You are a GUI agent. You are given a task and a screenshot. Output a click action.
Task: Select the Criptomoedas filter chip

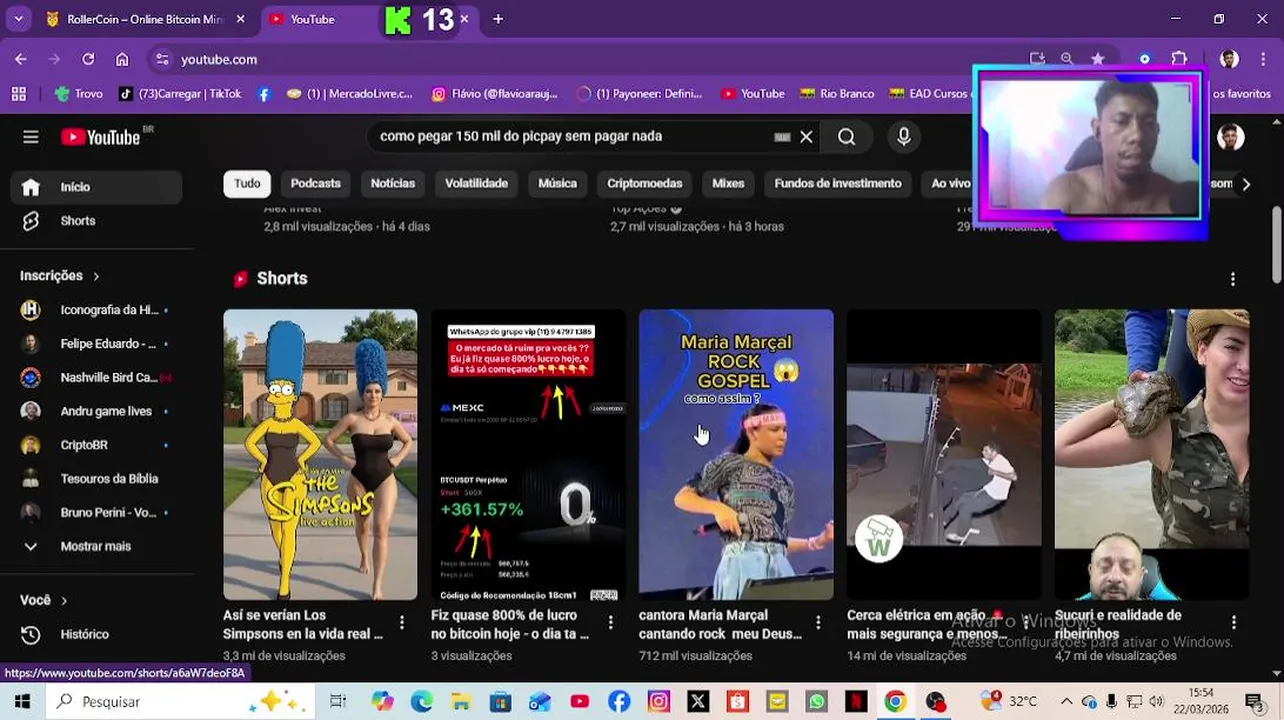tap(645, 184)
